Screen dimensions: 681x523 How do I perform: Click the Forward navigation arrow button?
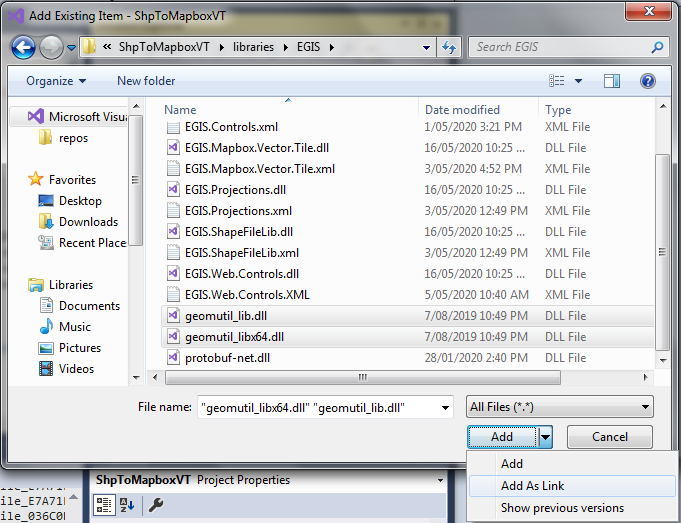[x=51, y=47]
